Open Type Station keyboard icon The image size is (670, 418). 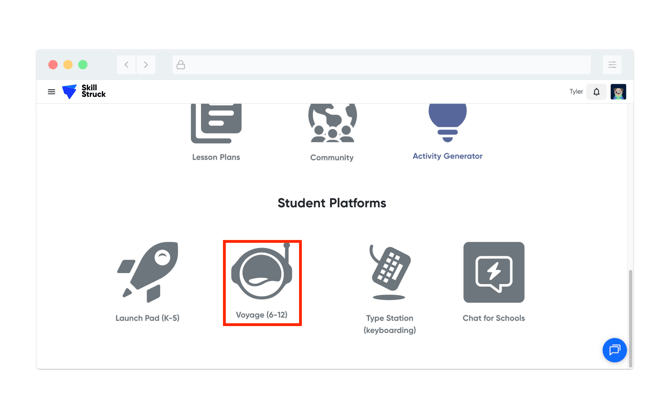(389, 272)
